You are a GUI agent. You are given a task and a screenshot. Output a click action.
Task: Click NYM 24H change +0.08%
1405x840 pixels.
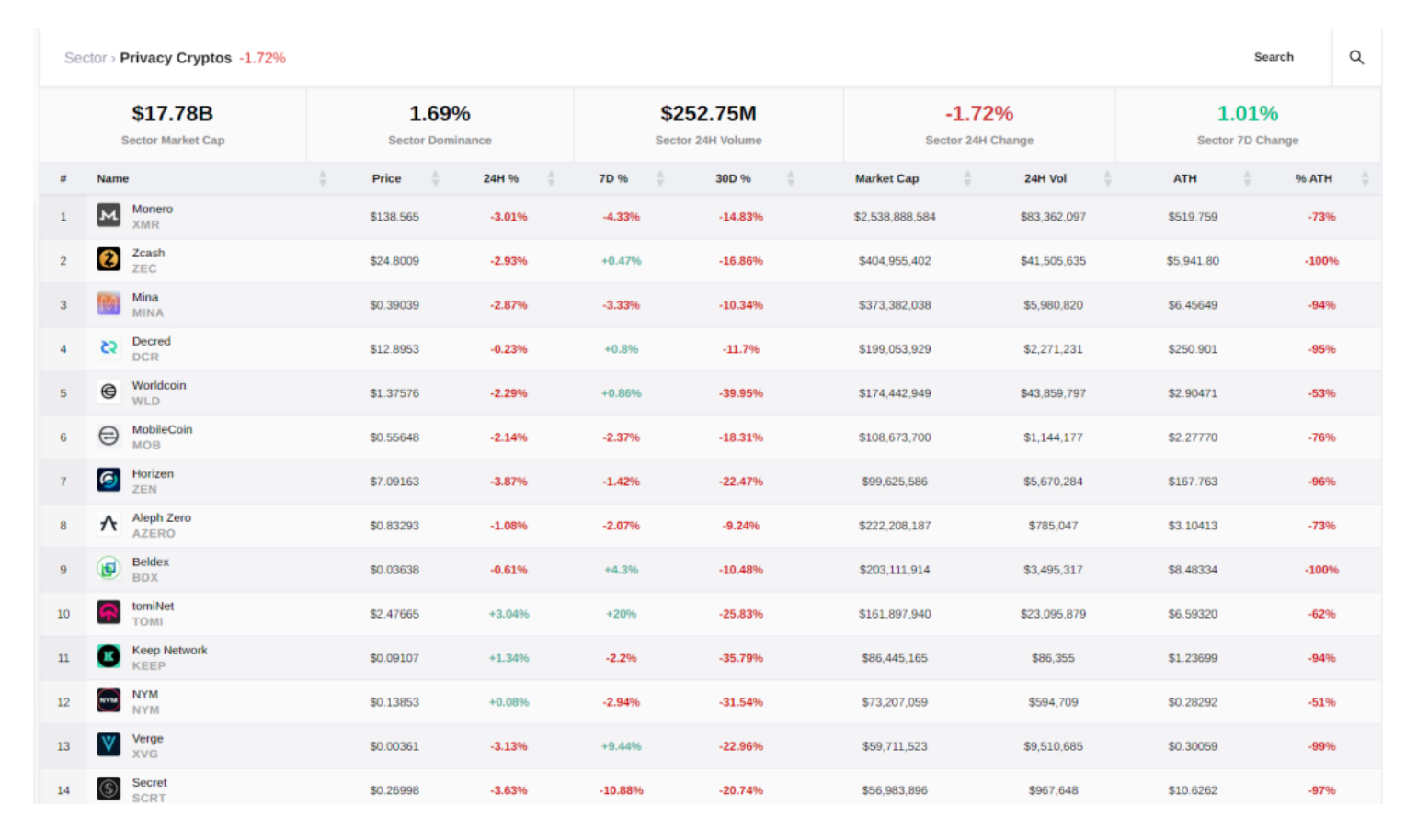pos(508,702)
